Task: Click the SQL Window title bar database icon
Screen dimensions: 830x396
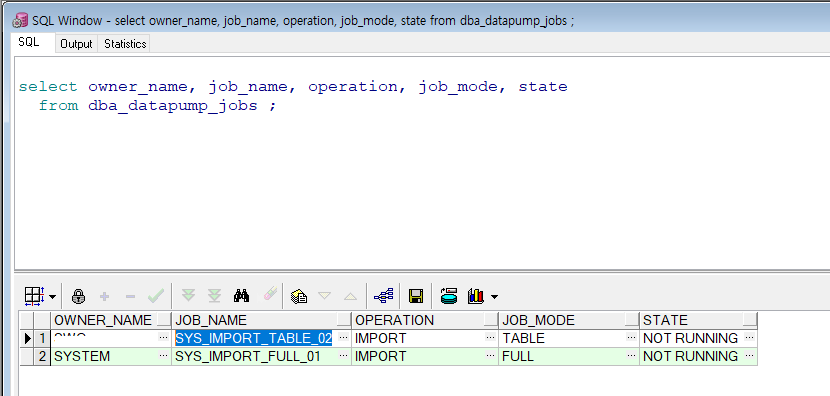Action: (21, 20)
